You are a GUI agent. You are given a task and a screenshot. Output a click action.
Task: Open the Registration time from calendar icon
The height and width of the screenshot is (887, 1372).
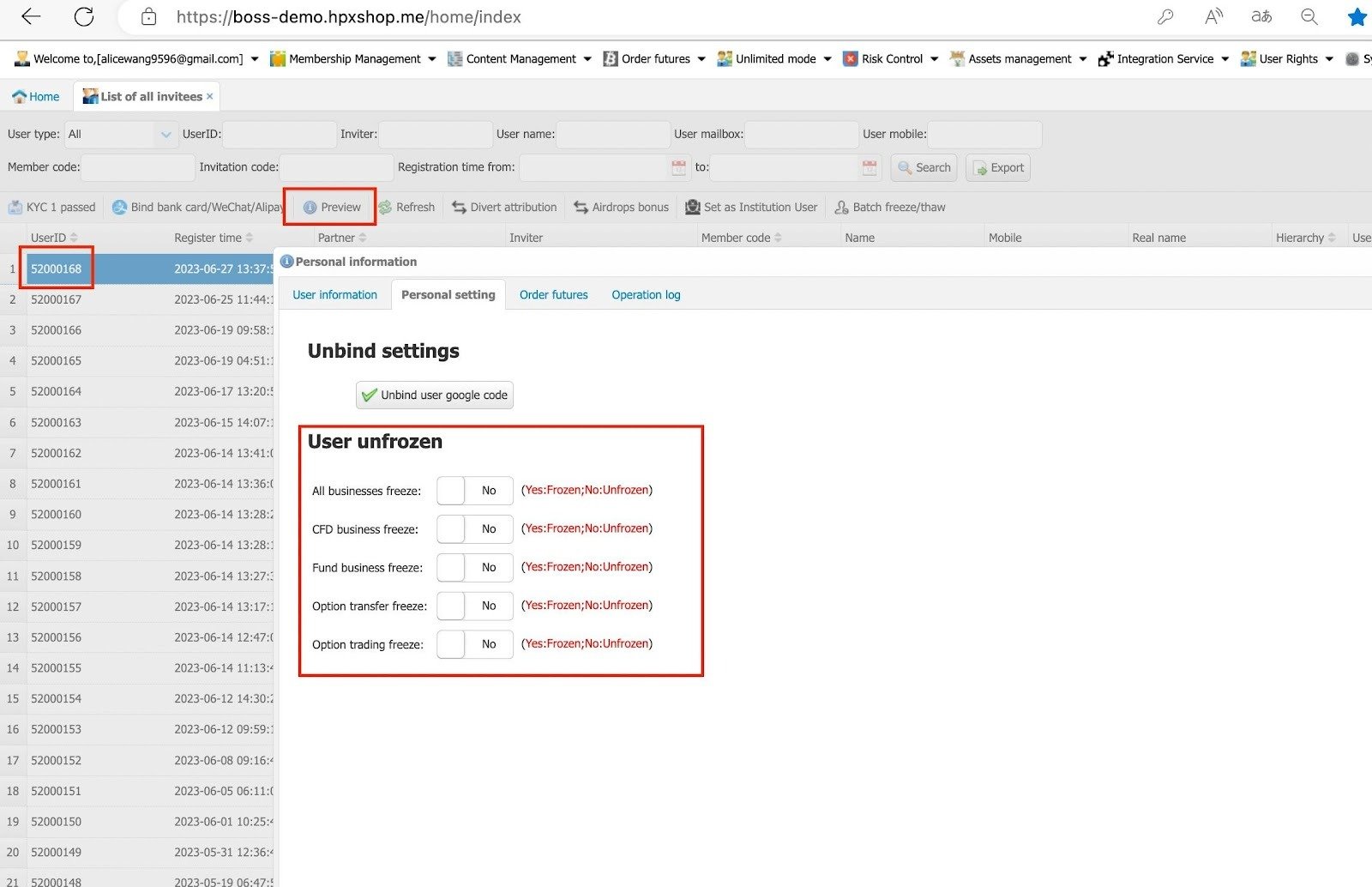[x=678, y=168]
